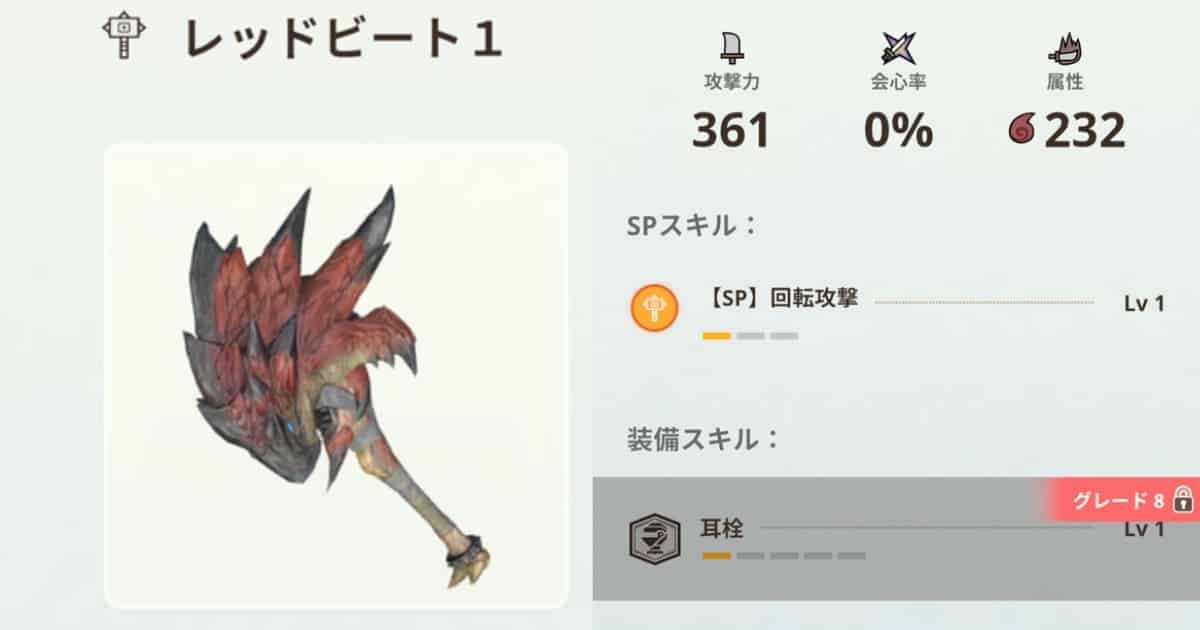This screenshot has width=1200, height=630.
Task: Click the 装備スキル section heading
Action: (703, 440)
